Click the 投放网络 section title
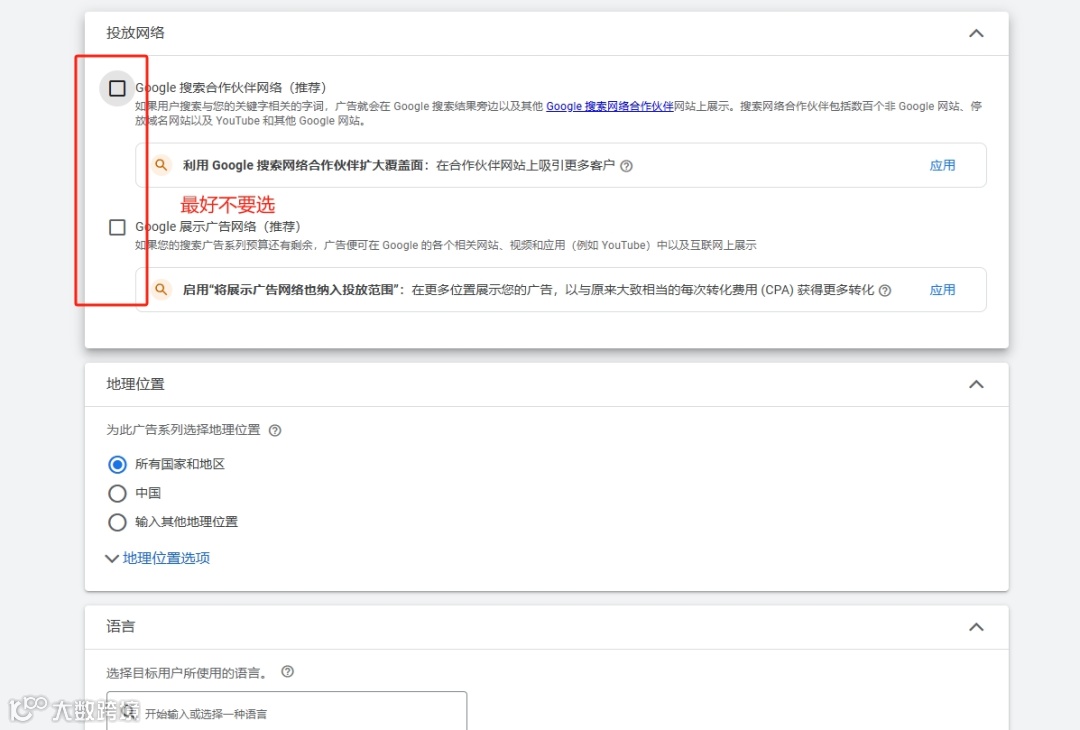Image resolution: width=1080 pixels, height=730 pixels. tap(135, 33)
